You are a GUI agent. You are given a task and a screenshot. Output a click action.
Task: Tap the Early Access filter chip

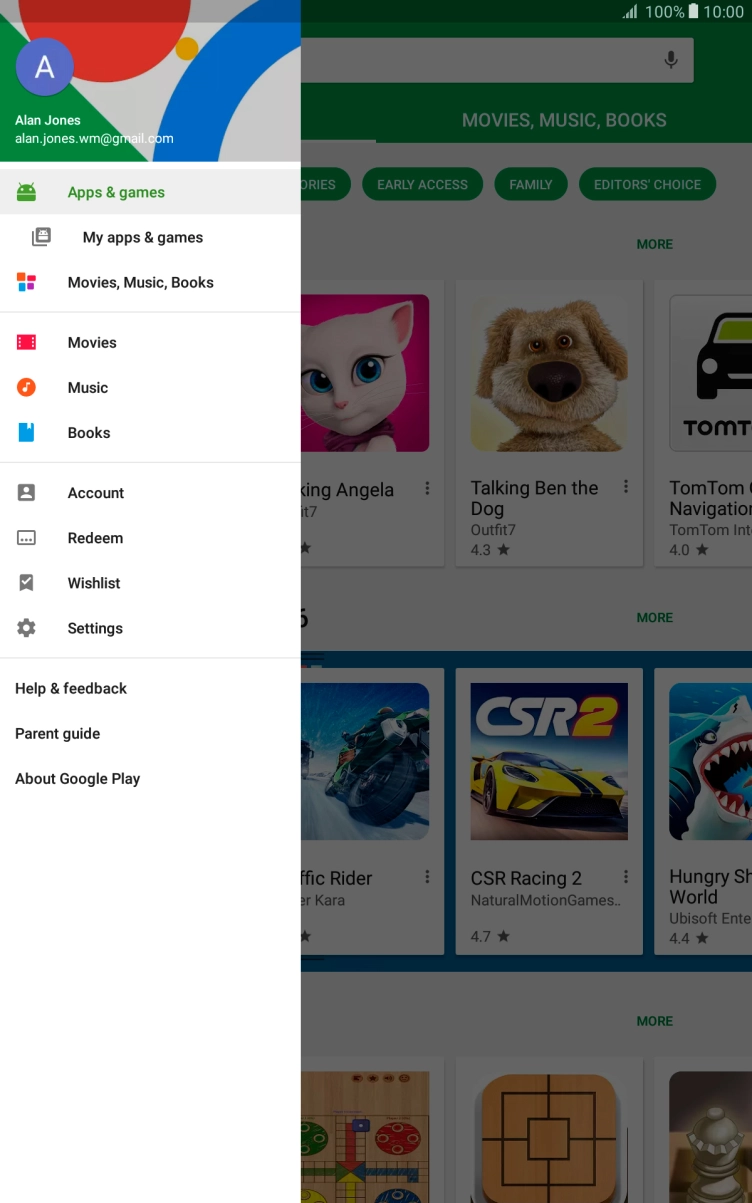(422, 184)
